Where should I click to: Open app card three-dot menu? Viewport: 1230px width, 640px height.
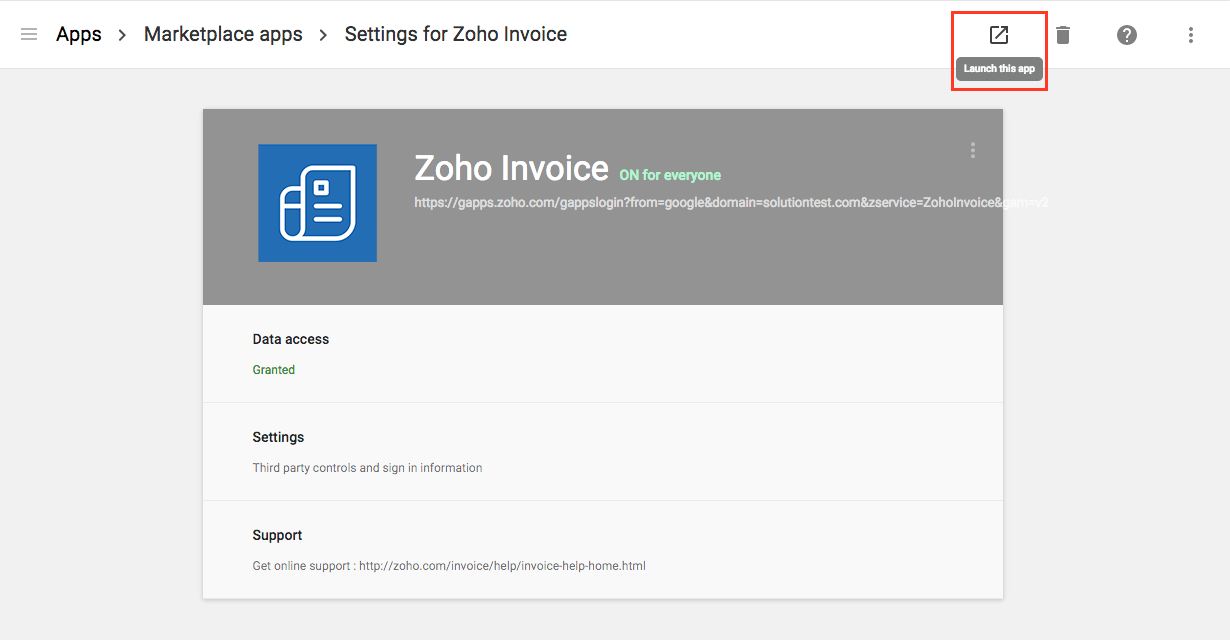(973, 150)
